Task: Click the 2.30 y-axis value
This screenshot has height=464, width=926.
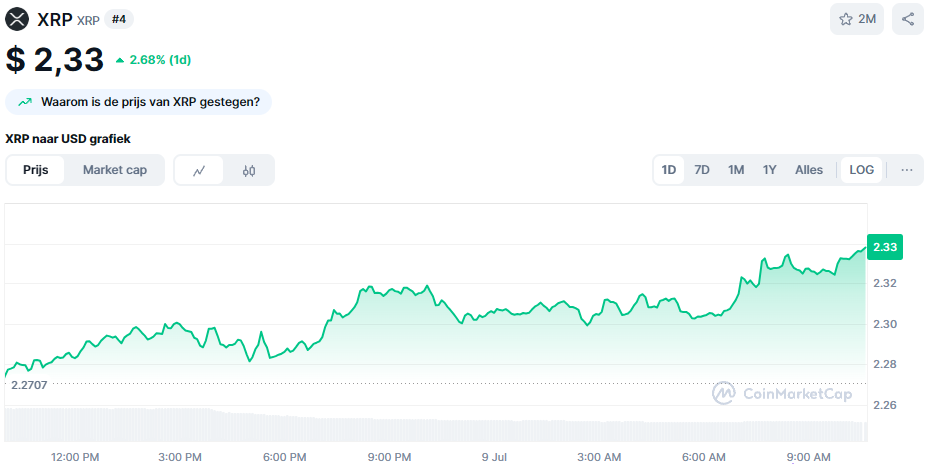Action: [885, 324]
